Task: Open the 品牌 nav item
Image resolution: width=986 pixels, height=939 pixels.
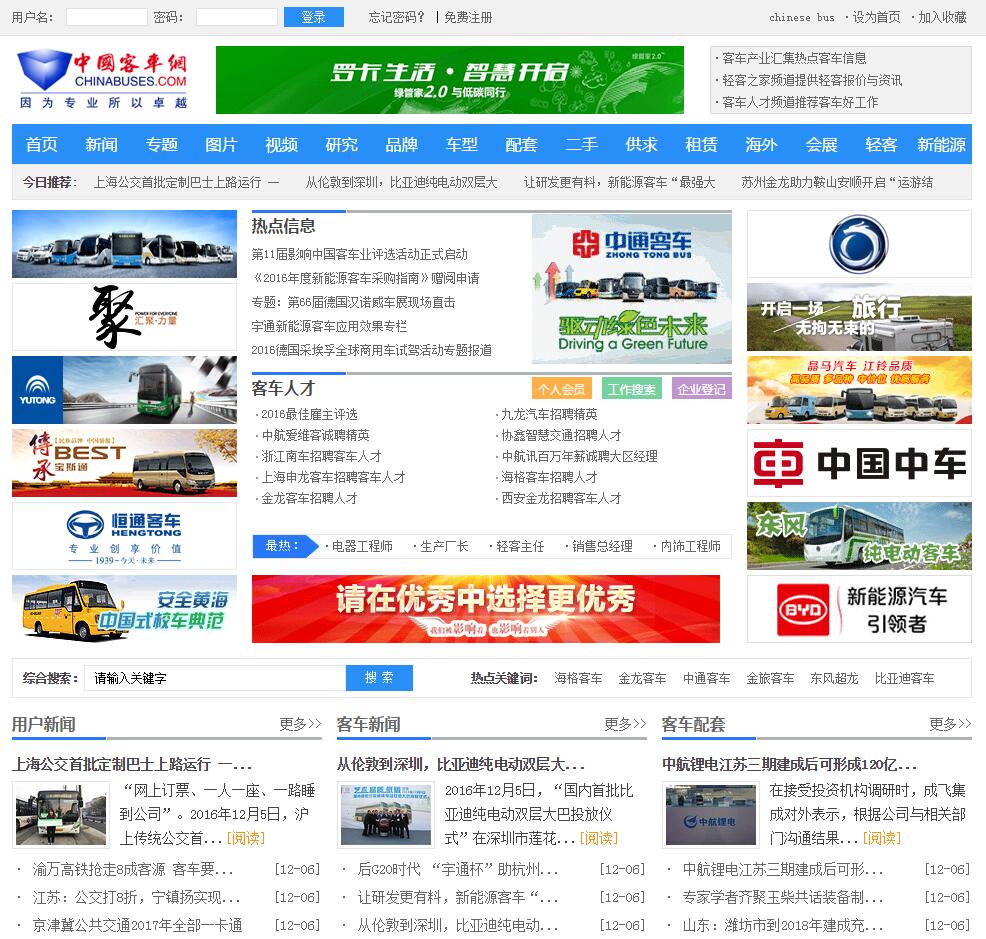Action: [x=401, y=145]
